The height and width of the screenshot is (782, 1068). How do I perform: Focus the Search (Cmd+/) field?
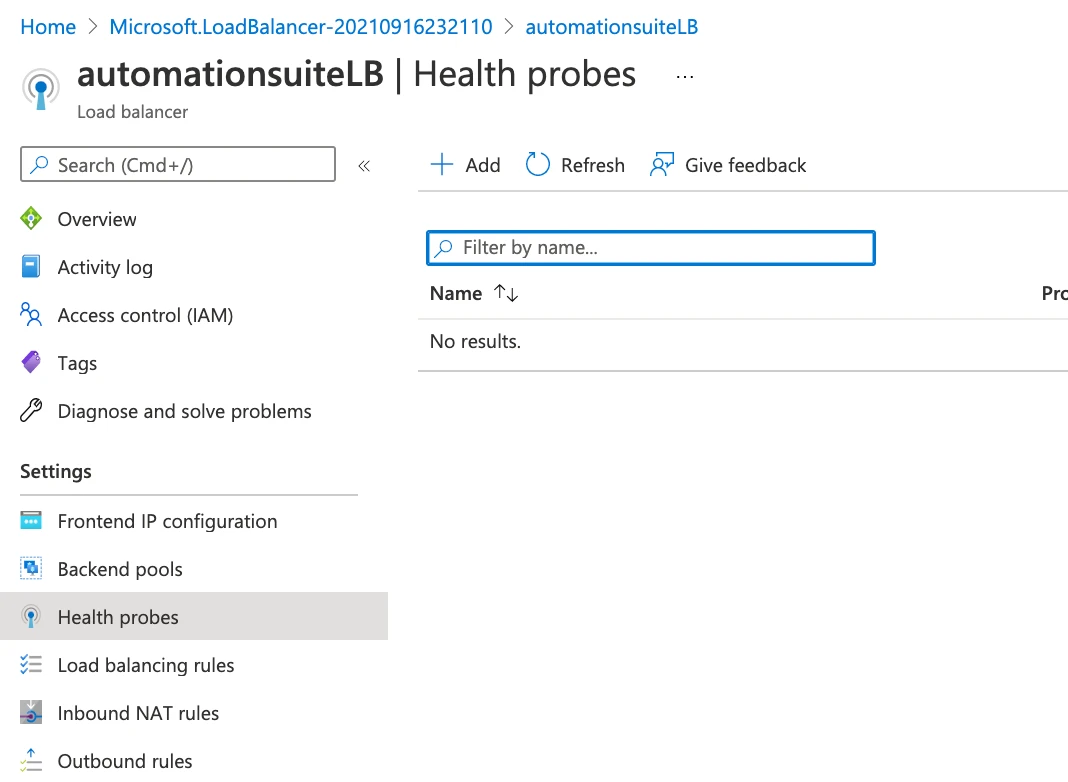point(178,164)
